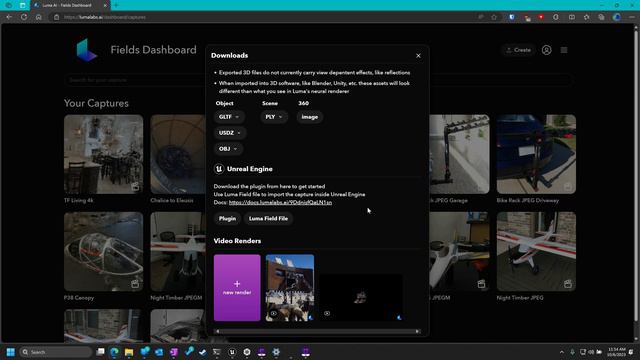Open the user account icon
This screenshot has width=640, height=360.
click(547, 50)
